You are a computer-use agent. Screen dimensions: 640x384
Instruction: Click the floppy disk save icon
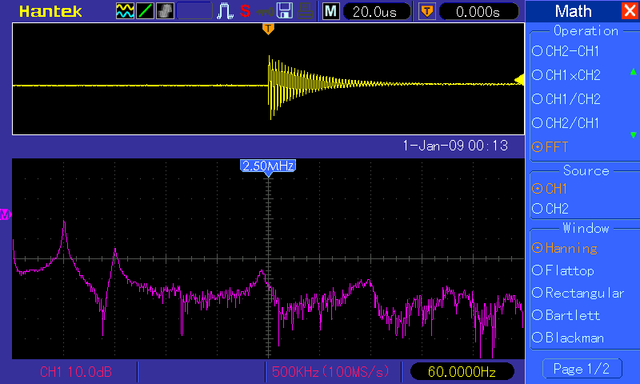click(284, 11)
